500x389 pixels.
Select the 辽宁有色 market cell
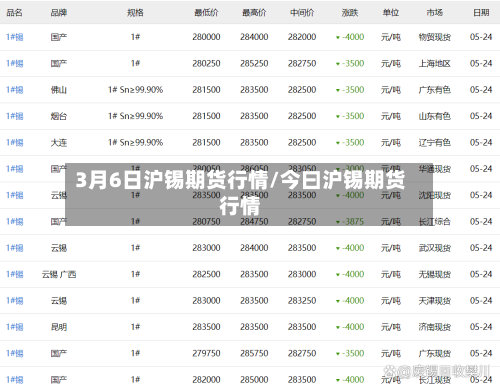[x=435, y=143]
